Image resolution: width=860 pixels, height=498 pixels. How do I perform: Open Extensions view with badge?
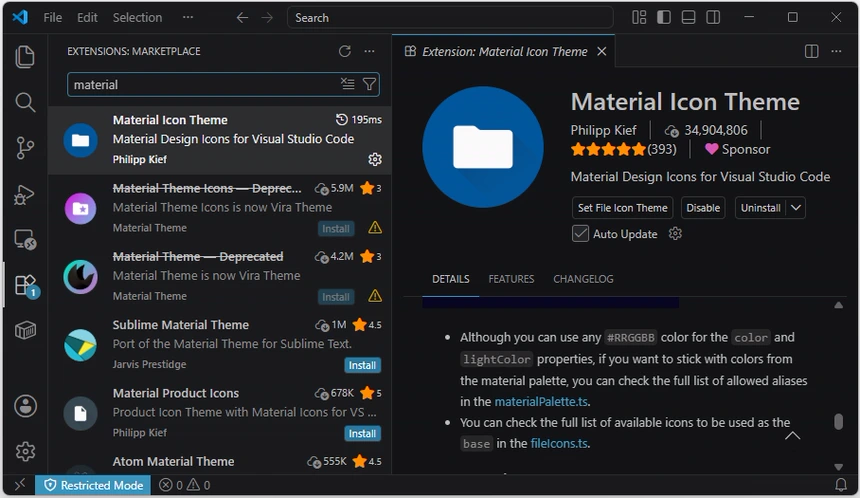tap(25, 285)
